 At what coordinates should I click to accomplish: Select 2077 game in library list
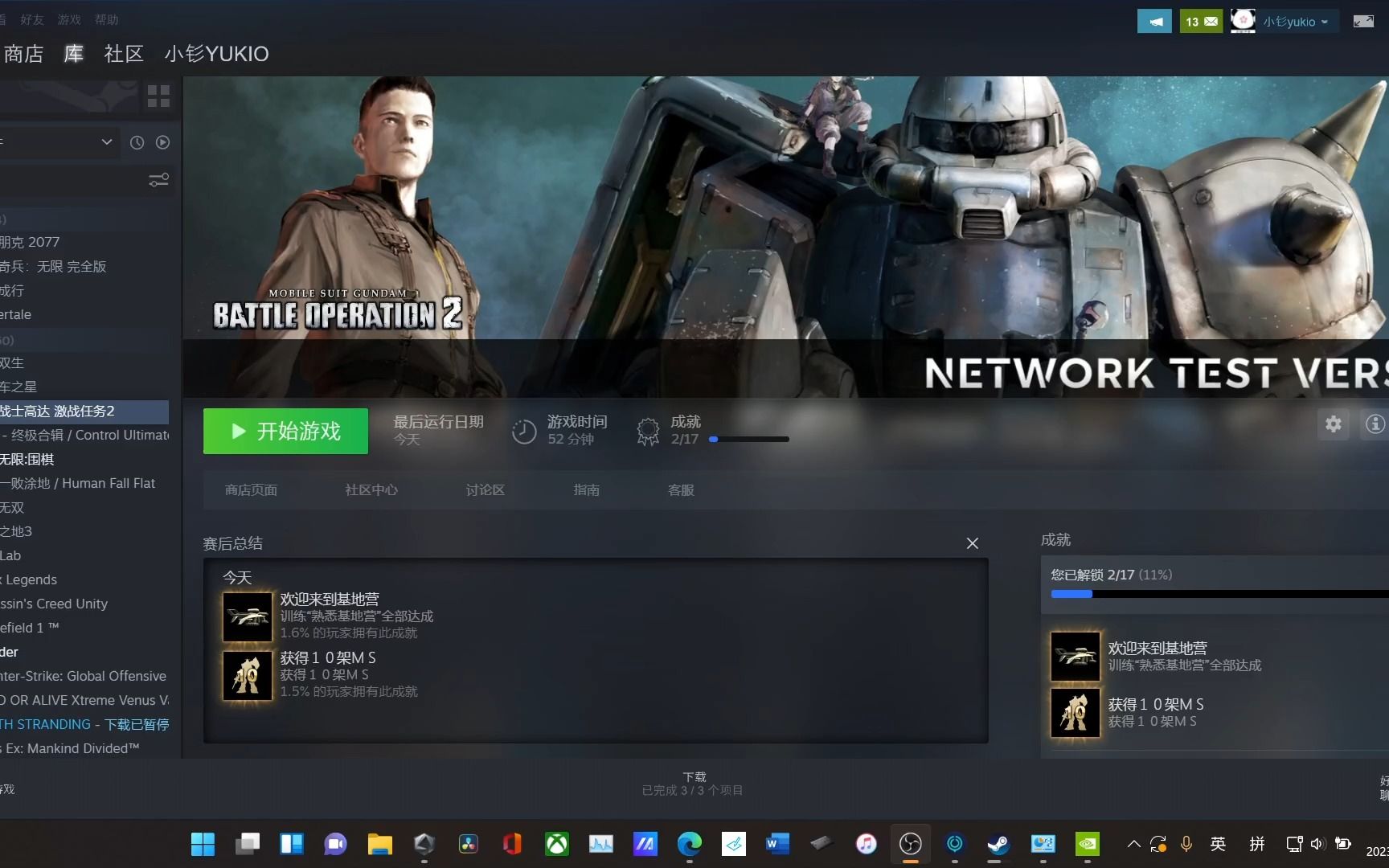click(84, 242)
